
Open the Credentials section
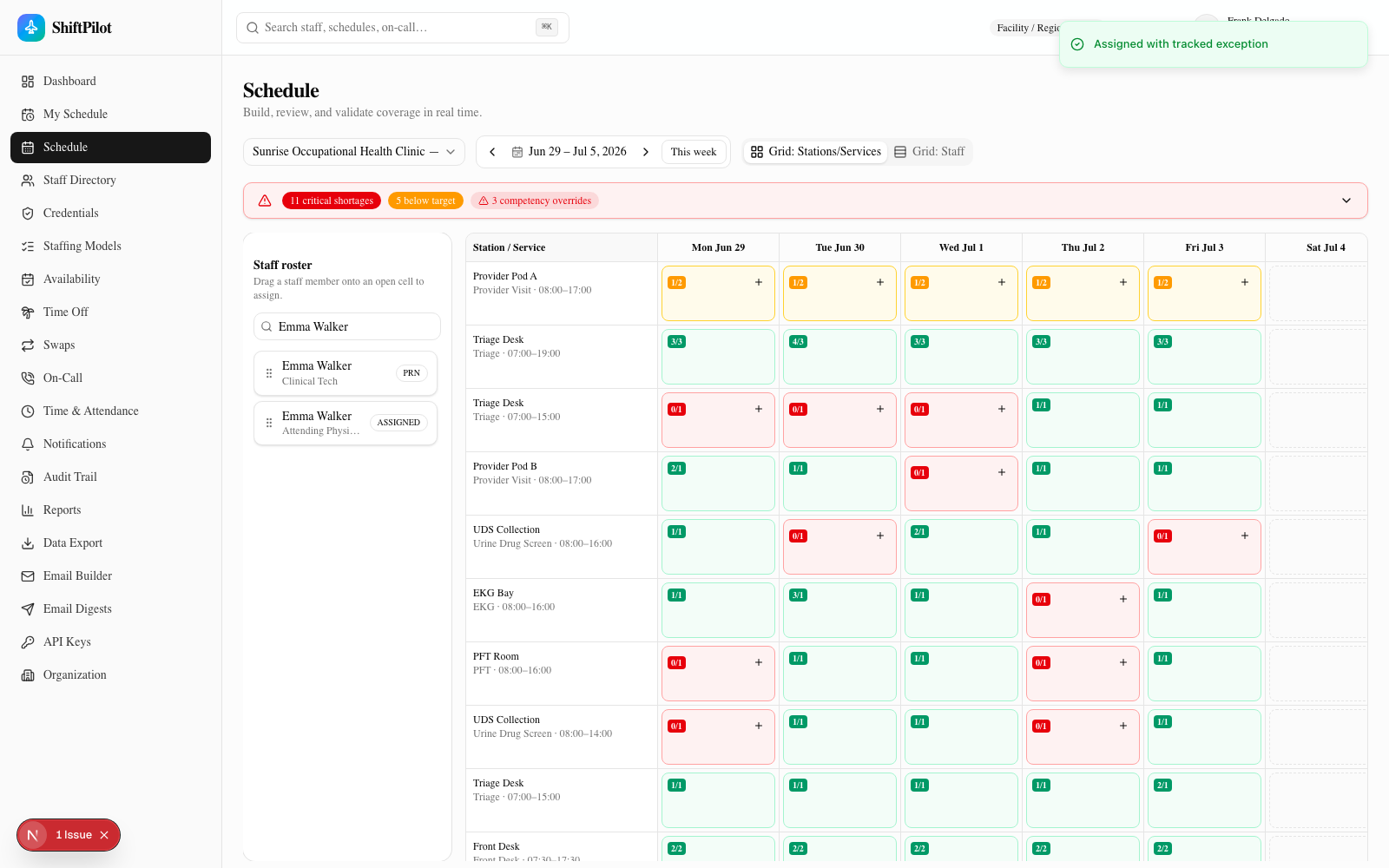110,214
